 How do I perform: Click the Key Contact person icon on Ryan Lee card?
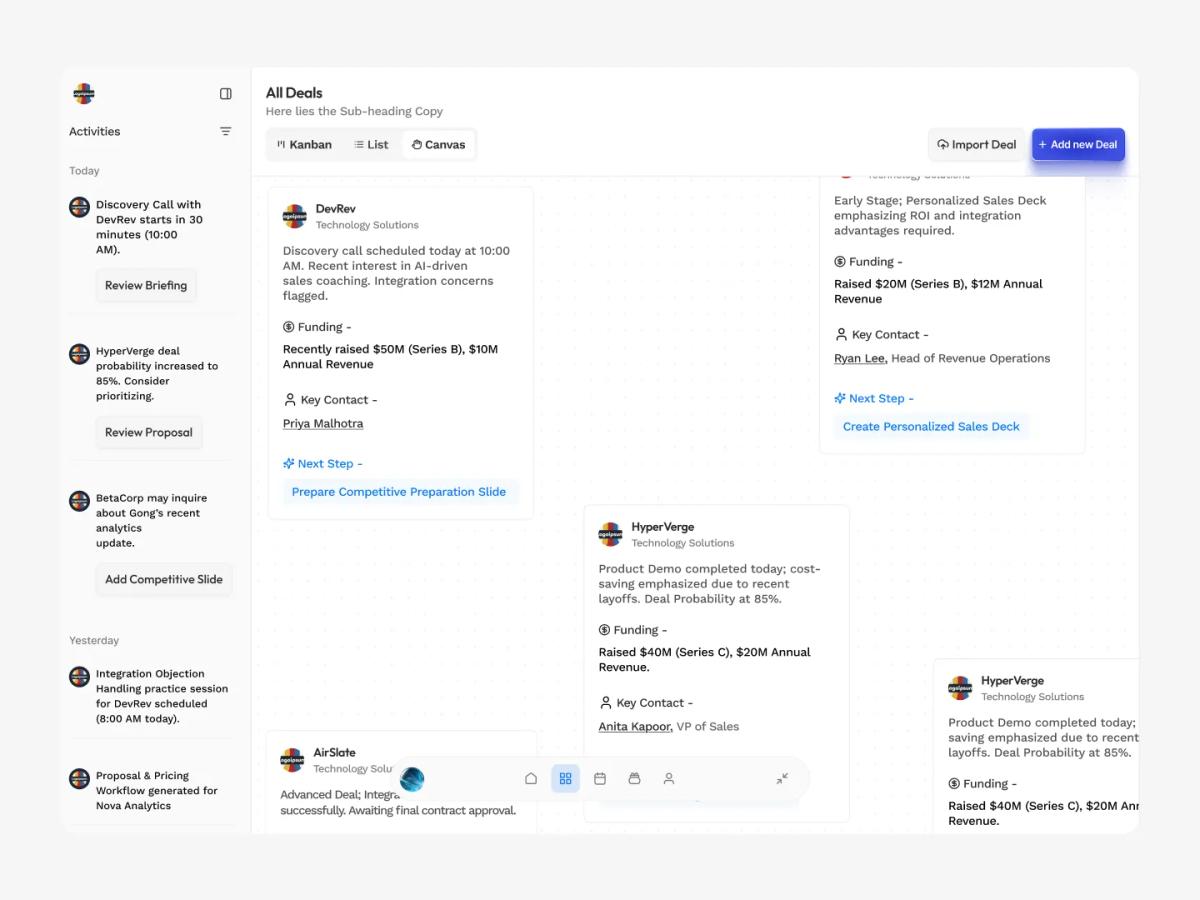pos(841,335)
